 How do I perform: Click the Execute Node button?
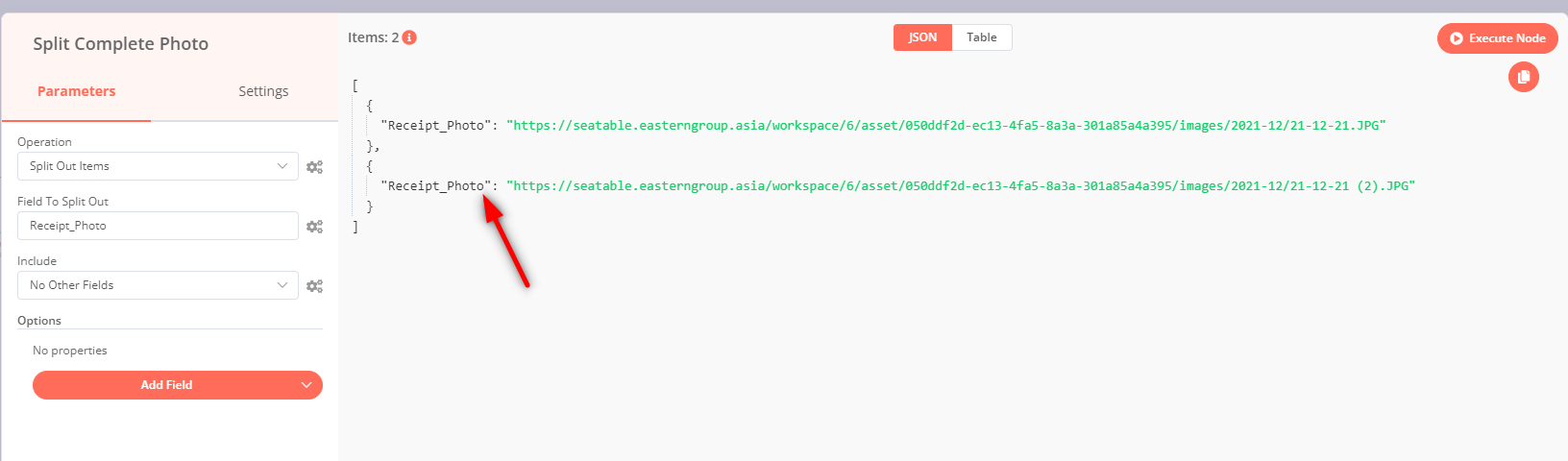(1497, 38)
